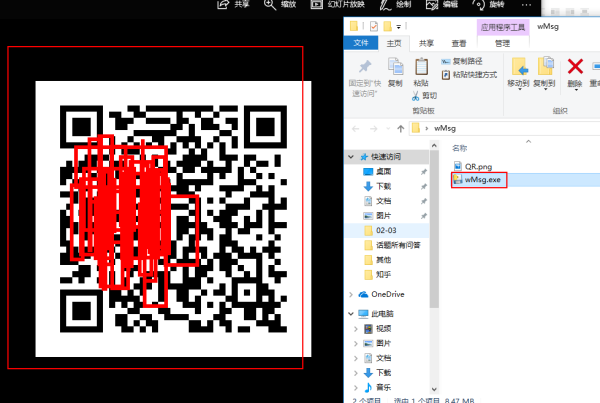Click the Delete red X icon

pyautogui.click(x=575, y=67)
